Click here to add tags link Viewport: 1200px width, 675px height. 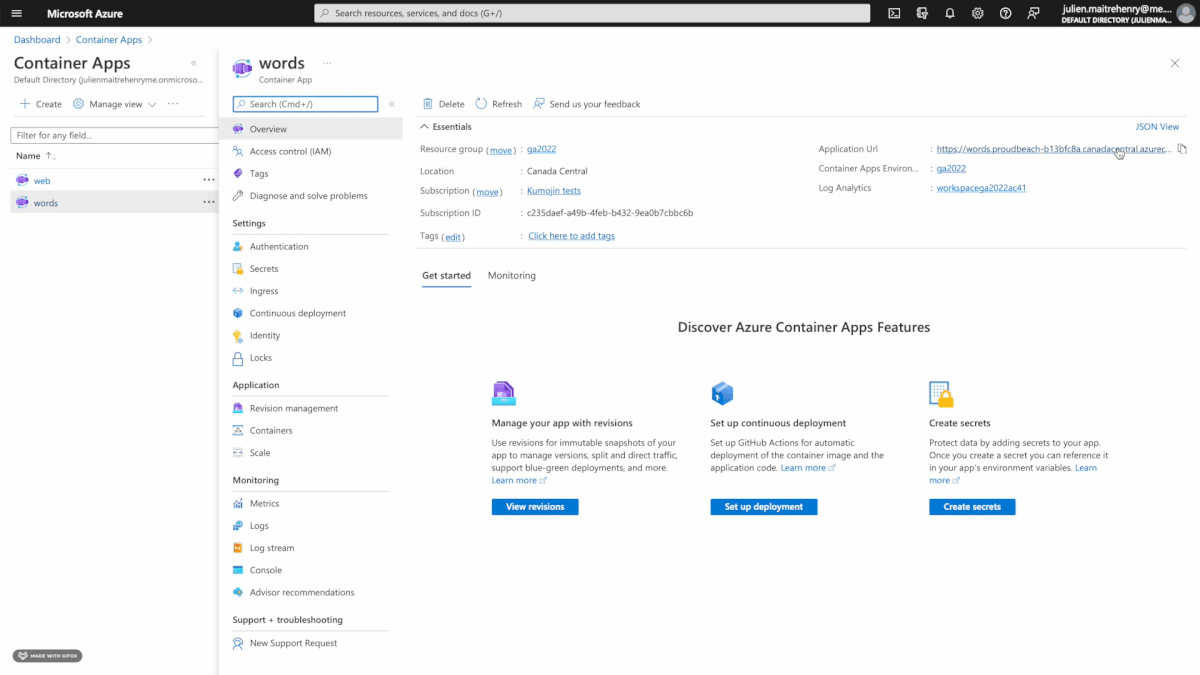[571, 236]
